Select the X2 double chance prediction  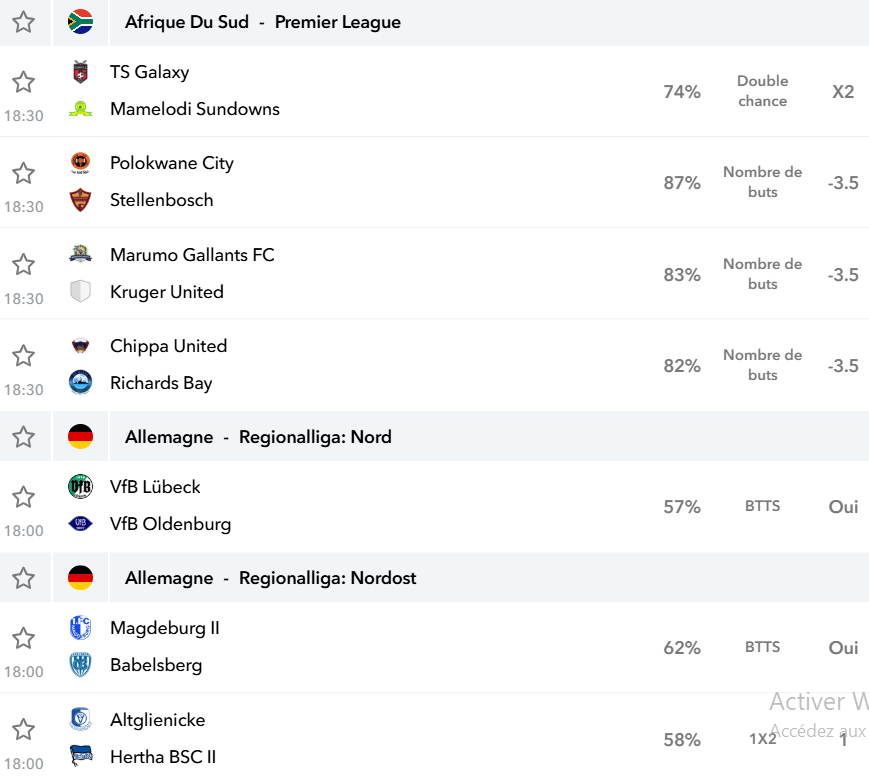pyautogui.click(x=843, y=91)
